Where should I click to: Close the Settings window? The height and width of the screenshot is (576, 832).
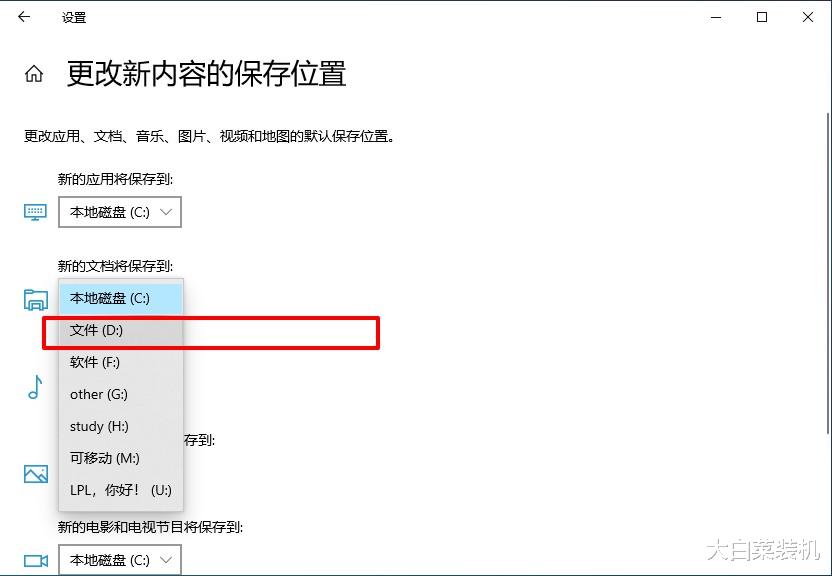pyautogui.click(x=808, y=17)
